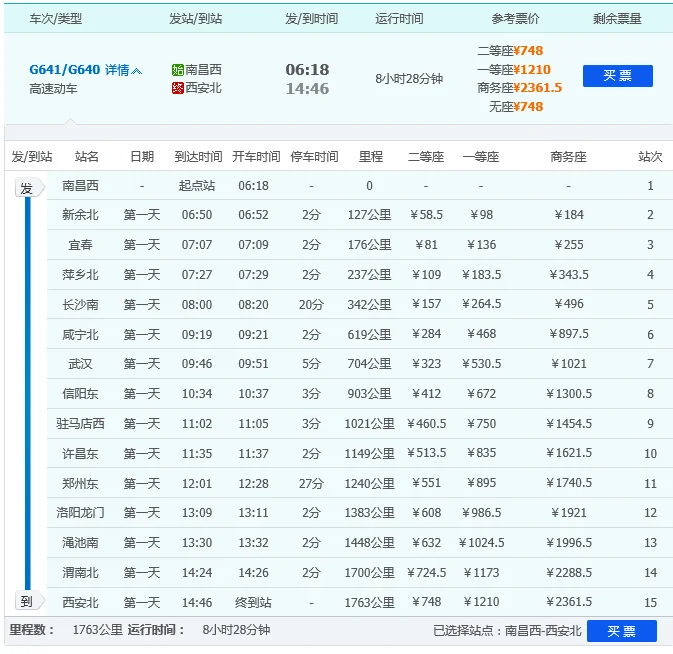Screen dimensions: 673x654
Task: Click the 到达时间 detail table header
Action: point(198,157)
